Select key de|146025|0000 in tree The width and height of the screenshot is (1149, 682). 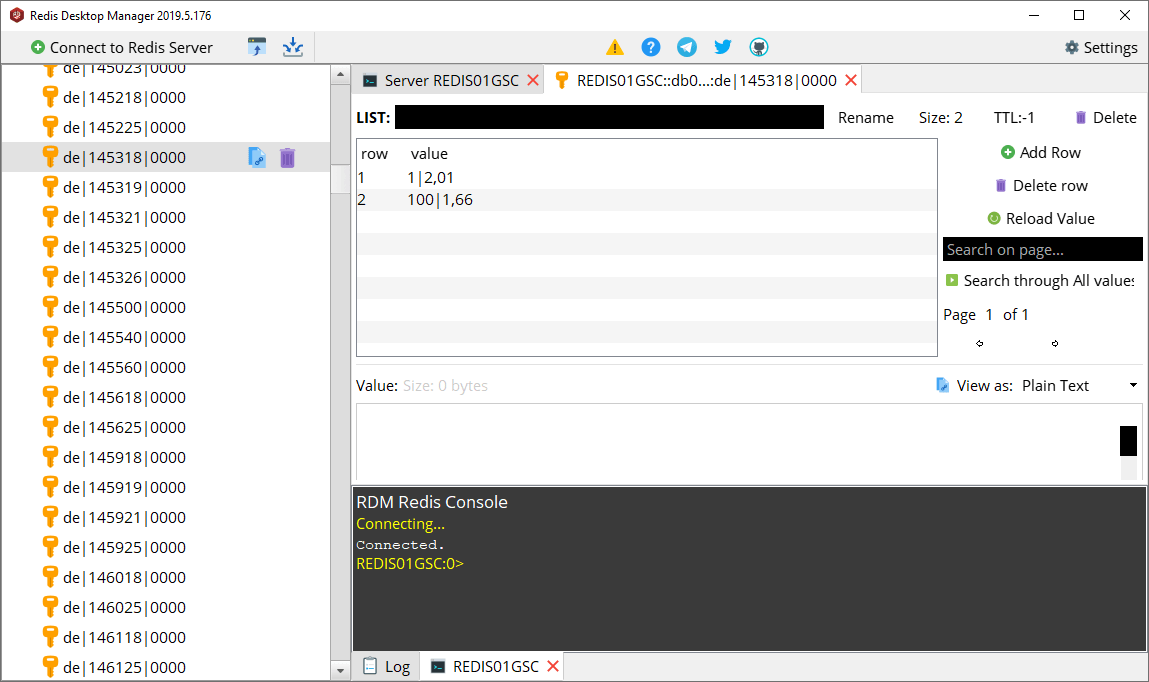(x=124, y=608)
